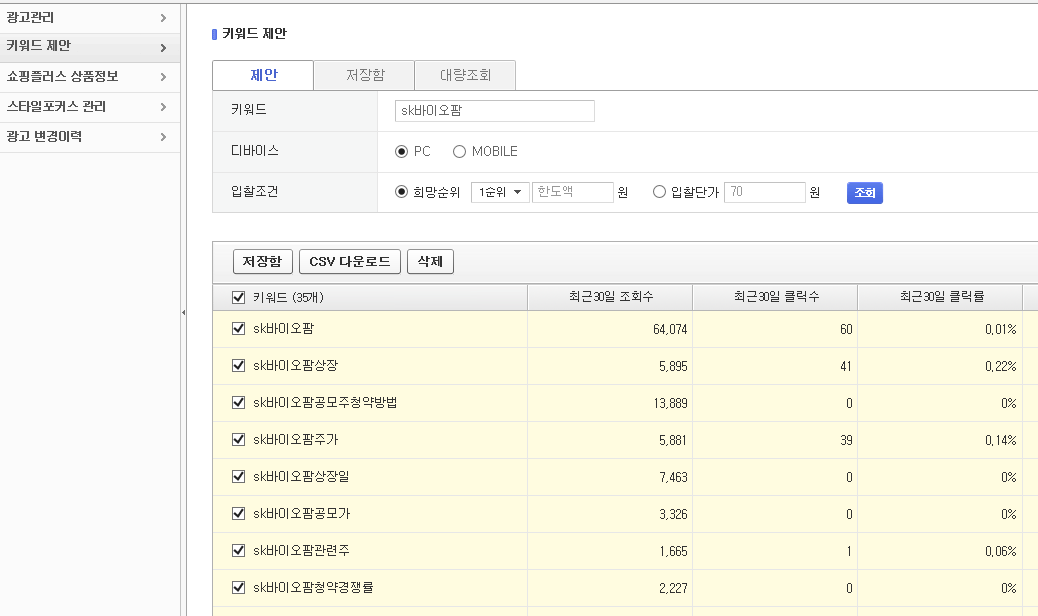This screenshot has width=1038, height=616.
Task: Sort by 최근30일 조회수 column header
Action: [x=610, y=297]
